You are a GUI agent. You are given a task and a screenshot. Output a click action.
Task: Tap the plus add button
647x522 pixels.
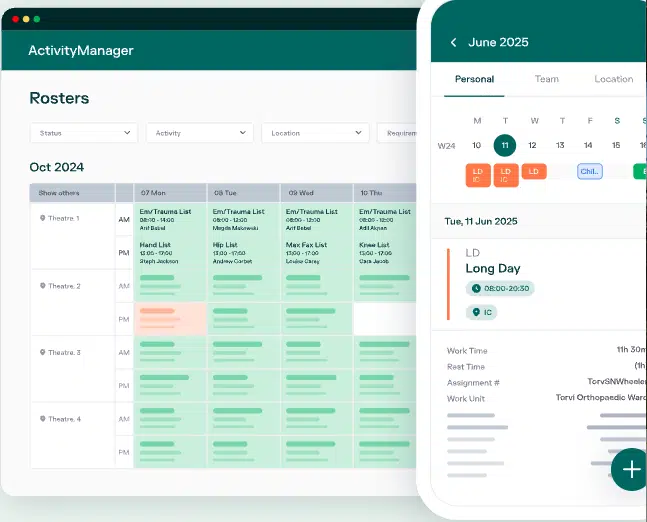coord(630,468)
